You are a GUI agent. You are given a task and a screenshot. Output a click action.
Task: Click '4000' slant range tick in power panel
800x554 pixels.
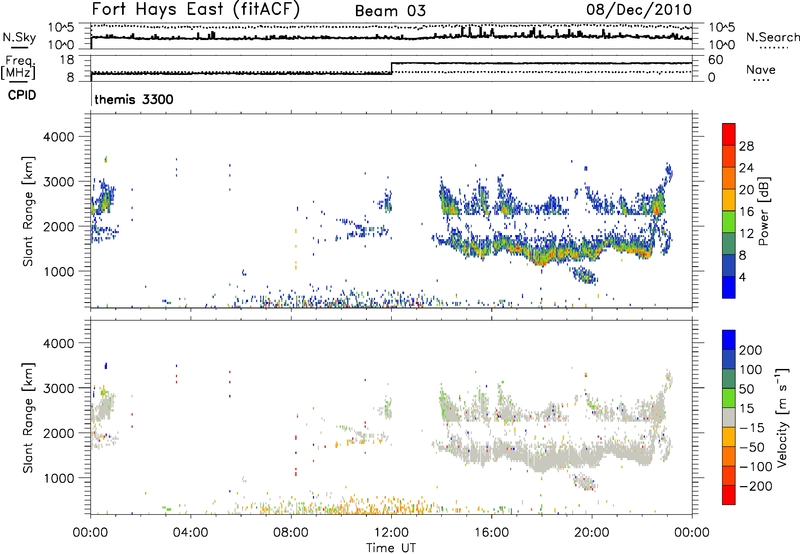pos(58,137)
